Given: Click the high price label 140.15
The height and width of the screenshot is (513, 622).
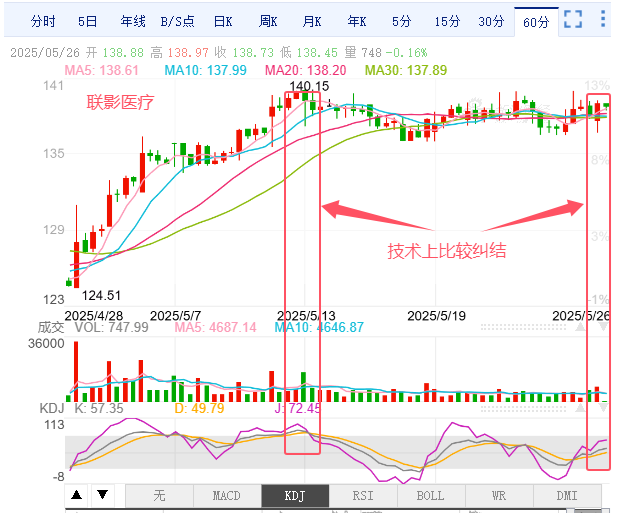Looking at the screenshot, I should [x=309, y=86].
